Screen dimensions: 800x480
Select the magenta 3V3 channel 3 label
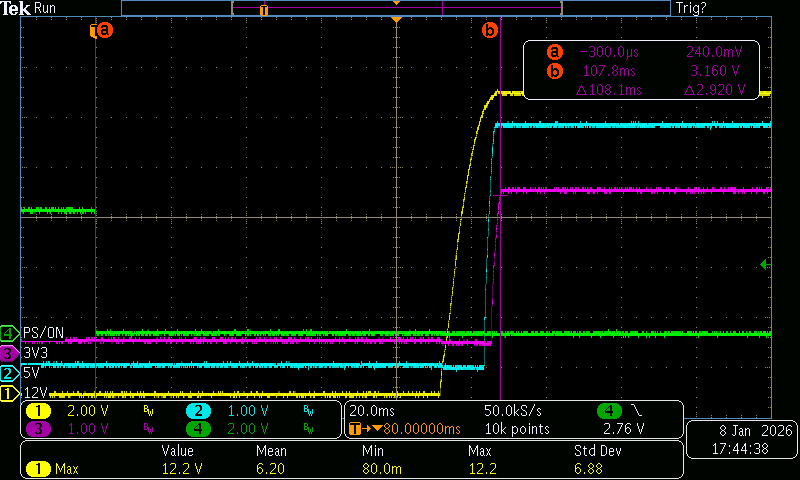pos(10,353)
